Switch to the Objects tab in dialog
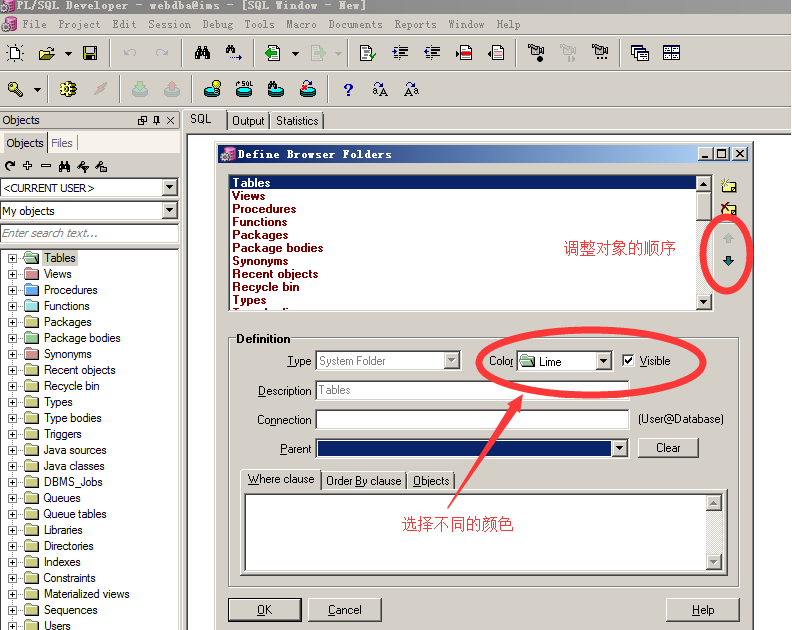792x630 pixels. 431,480
